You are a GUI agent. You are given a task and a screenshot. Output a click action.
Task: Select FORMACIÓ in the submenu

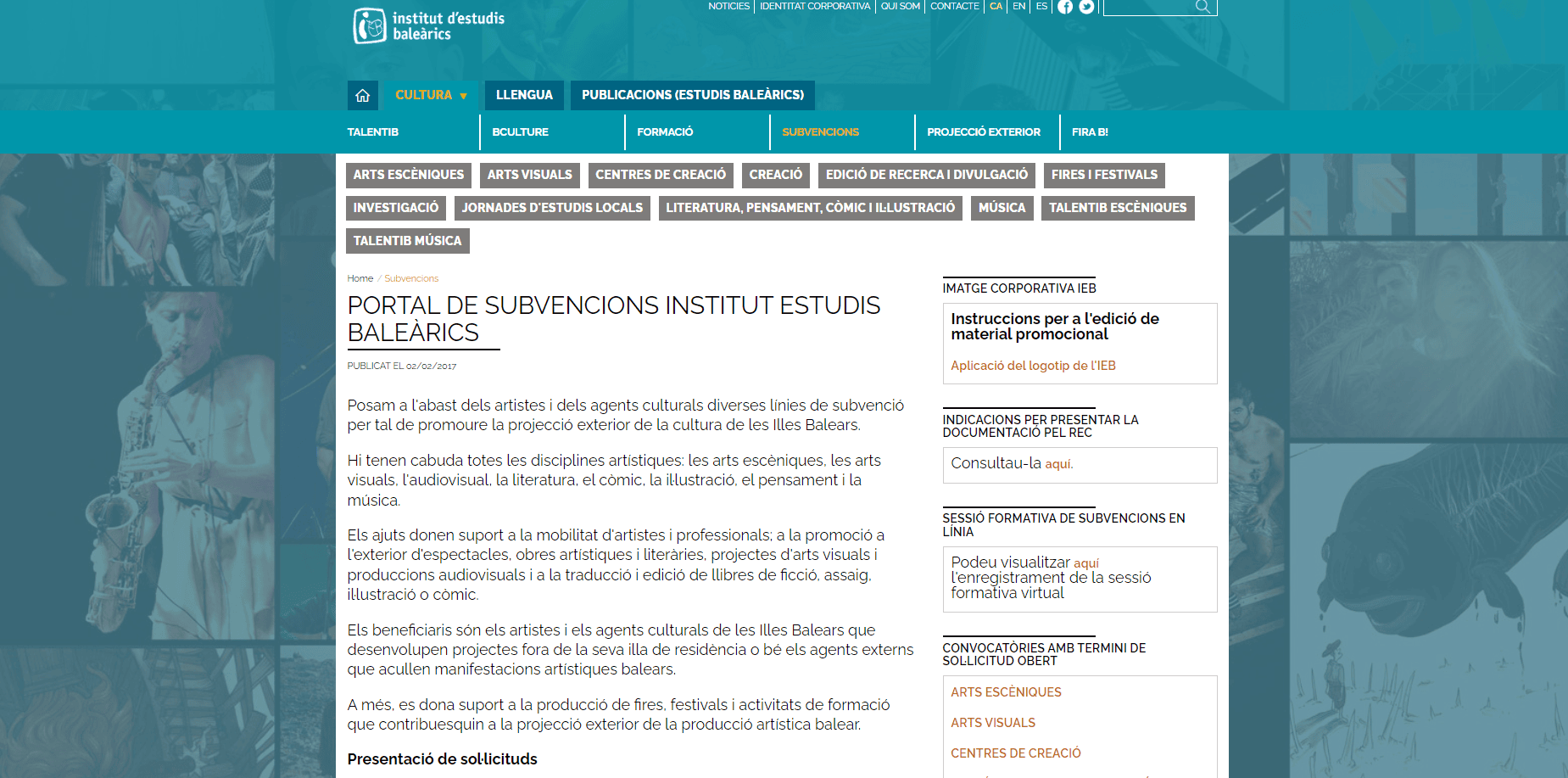(665, 132)
